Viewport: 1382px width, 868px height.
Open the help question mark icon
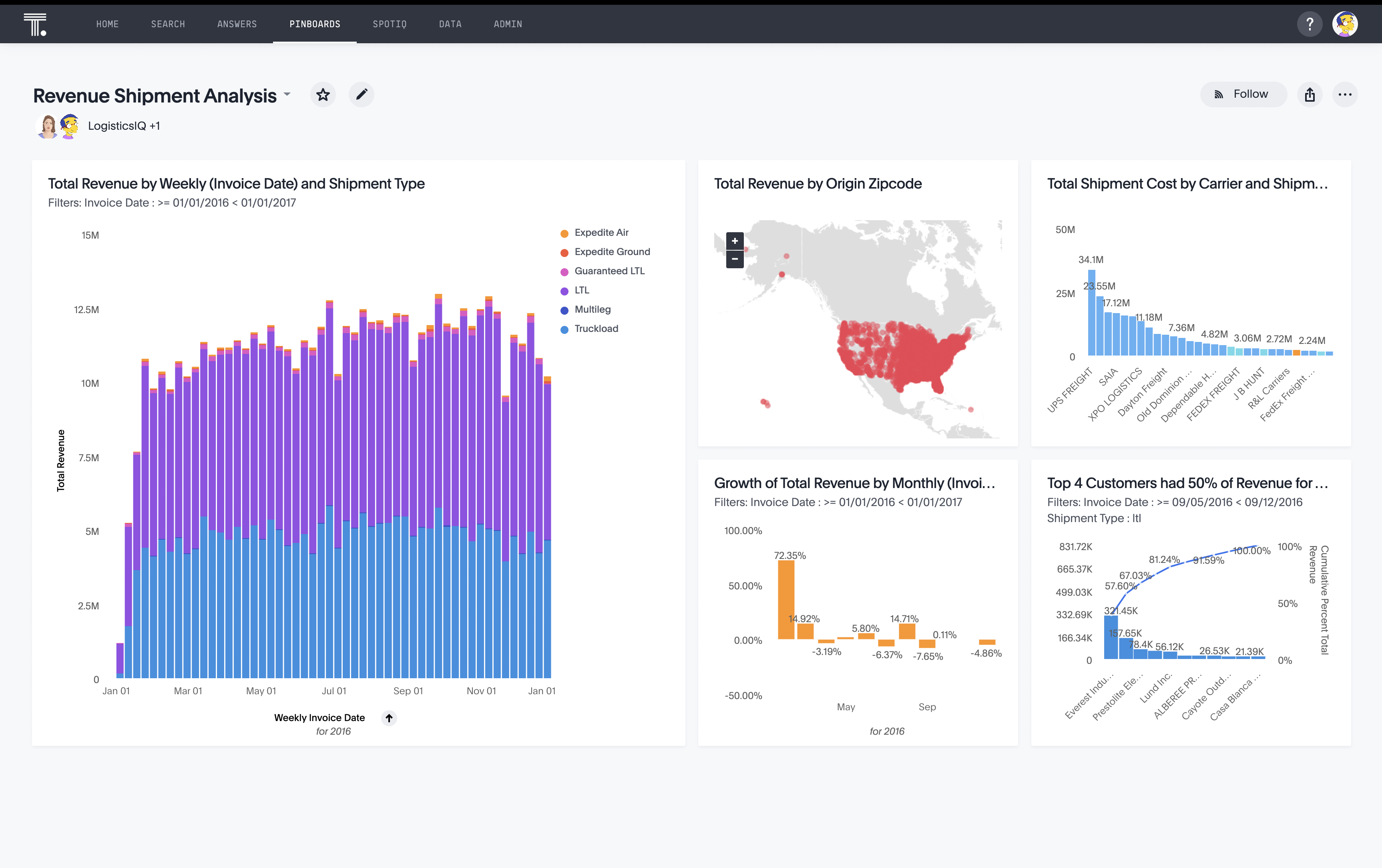click(1310, 24)
